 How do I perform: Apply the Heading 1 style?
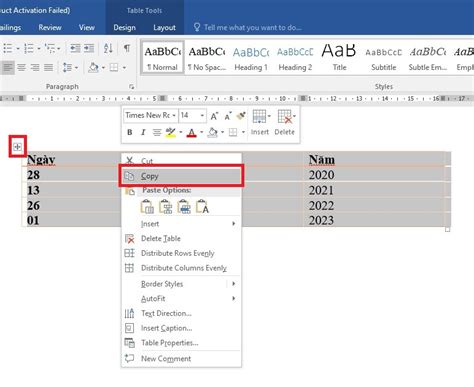251,57
